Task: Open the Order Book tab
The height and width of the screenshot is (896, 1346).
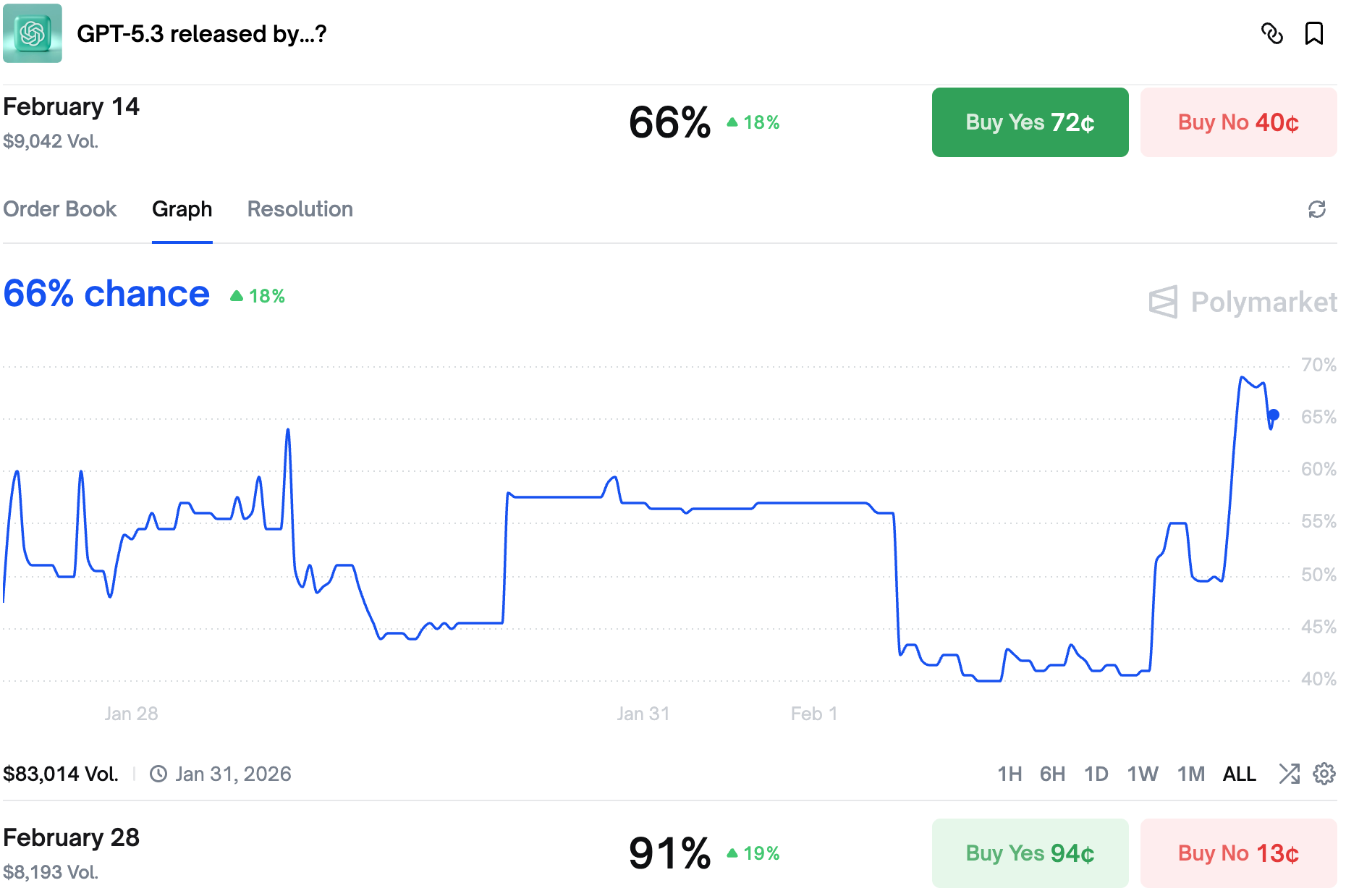Action: coord(60,209)
